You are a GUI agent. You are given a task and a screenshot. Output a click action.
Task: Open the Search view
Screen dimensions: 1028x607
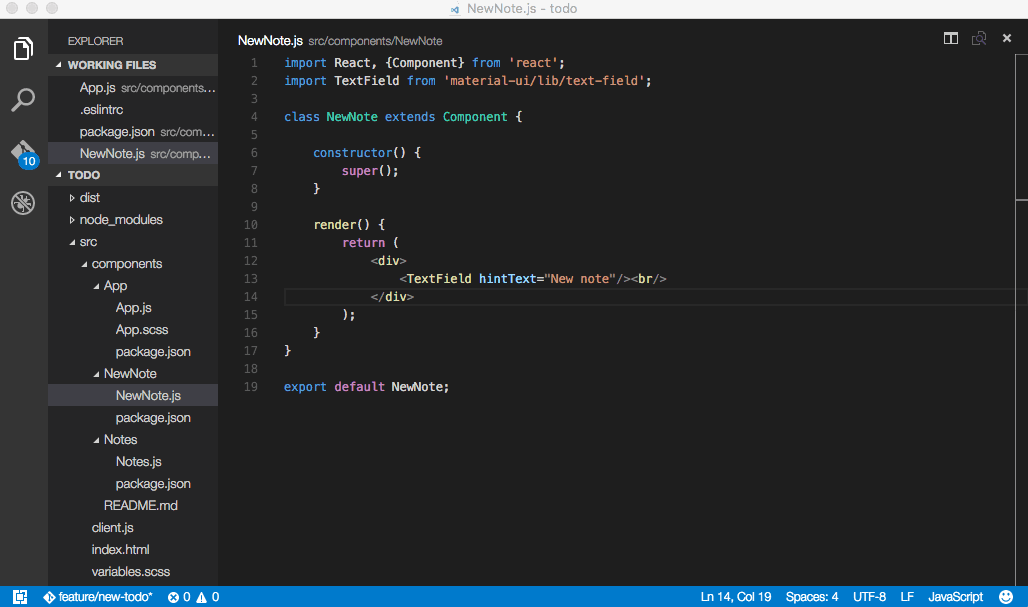point(22,100)
